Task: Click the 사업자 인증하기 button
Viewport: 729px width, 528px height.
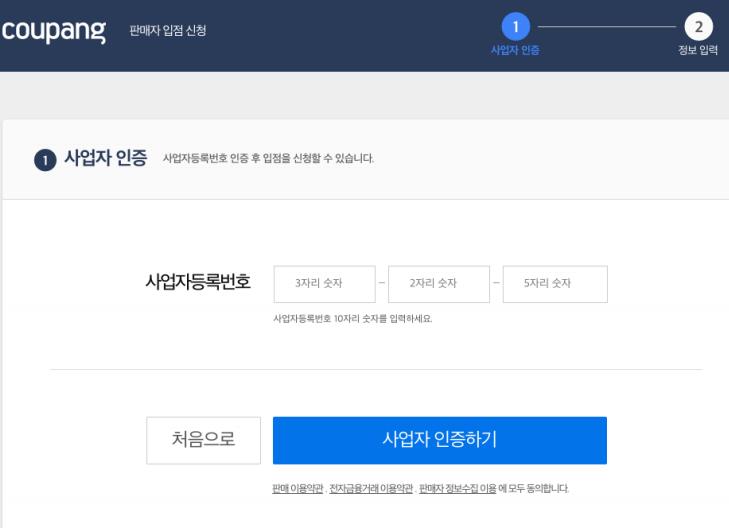Action: pyautogui.click(x=440, y=440)
